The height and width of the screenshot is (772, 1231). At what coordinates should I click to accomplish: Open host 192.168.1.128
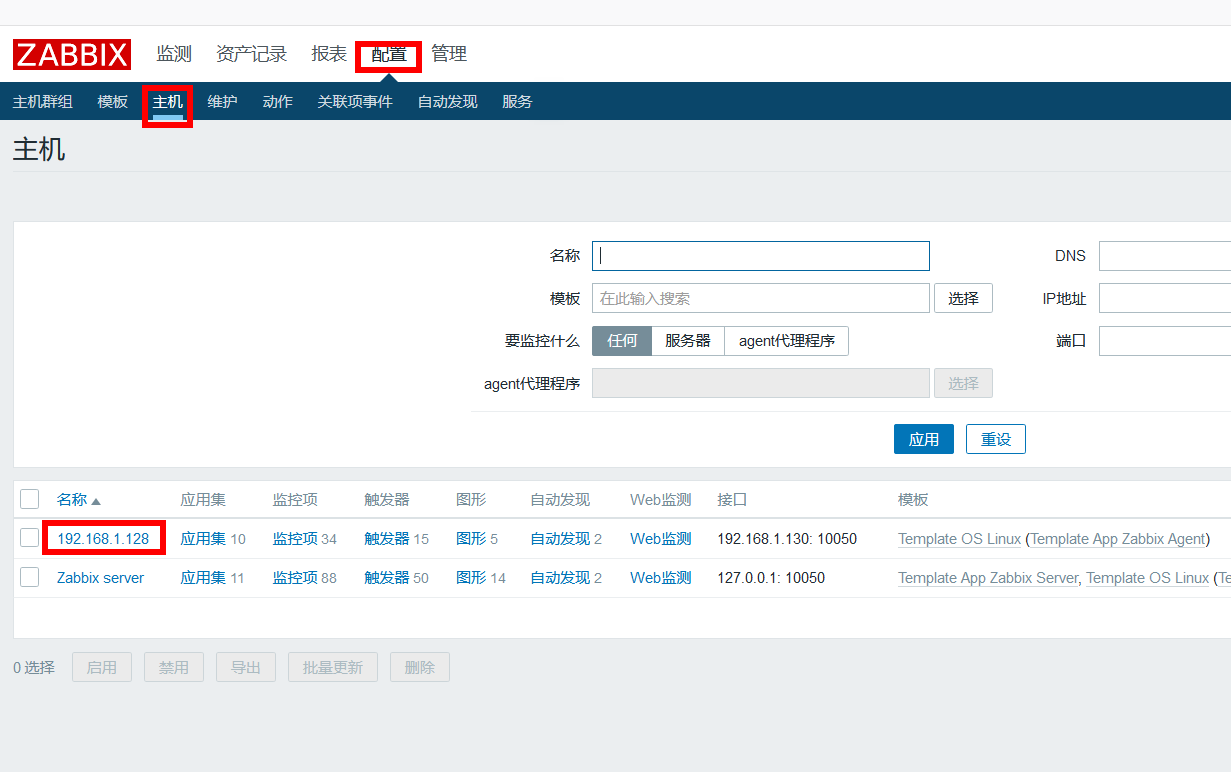pyautogui.click(x=103, y=539)
